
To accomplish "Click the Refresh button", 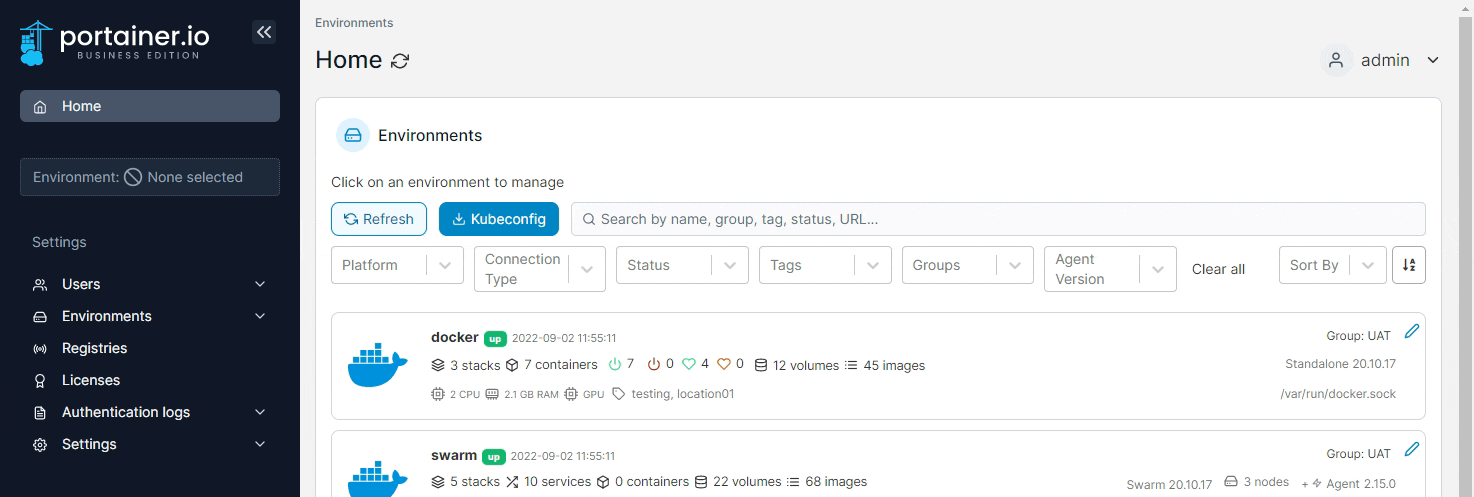I will [379, 219].
